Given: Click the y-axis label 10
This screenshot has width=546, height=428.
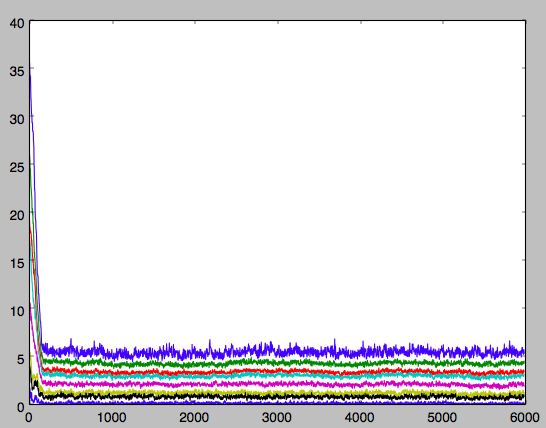Looking at the screenshot, I should [17, 311].
